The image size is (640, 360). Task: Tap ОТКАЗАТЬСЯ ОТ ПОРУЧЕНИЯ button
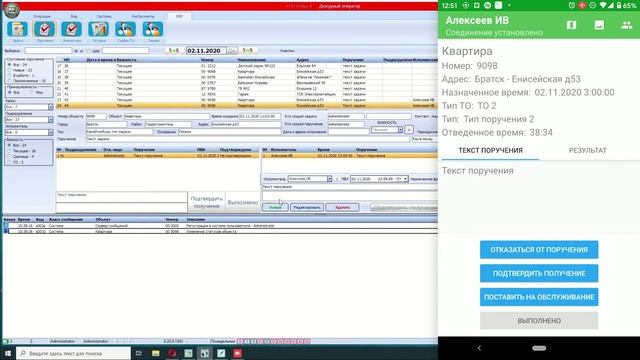(x=539, y=249)
